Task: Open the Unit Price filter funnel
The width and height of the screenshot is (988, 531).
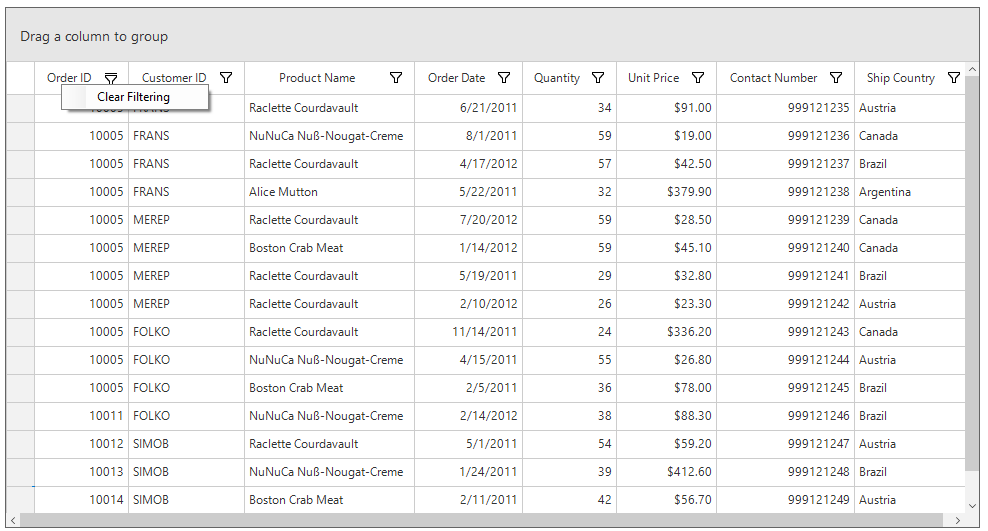Action: click(x=698, y=78)
